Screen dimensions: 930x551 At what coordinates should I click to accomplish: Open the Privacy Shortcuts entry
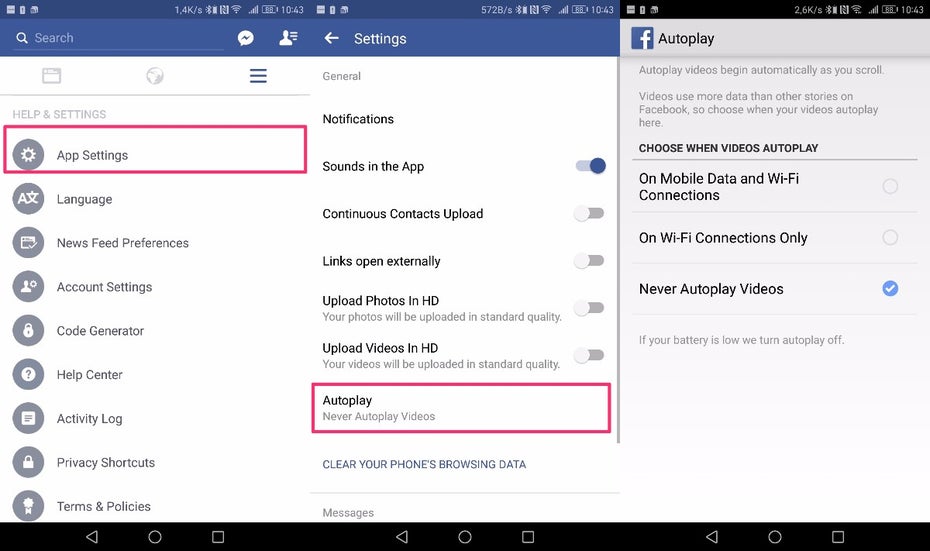(155, 462)
